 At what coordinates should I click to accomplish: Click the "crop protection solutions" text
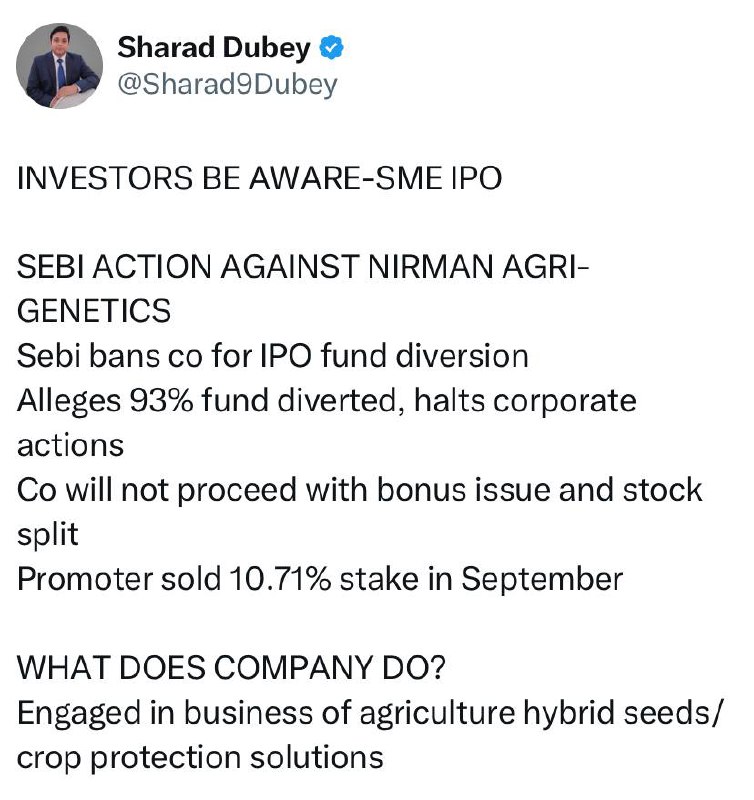[200, 757]
